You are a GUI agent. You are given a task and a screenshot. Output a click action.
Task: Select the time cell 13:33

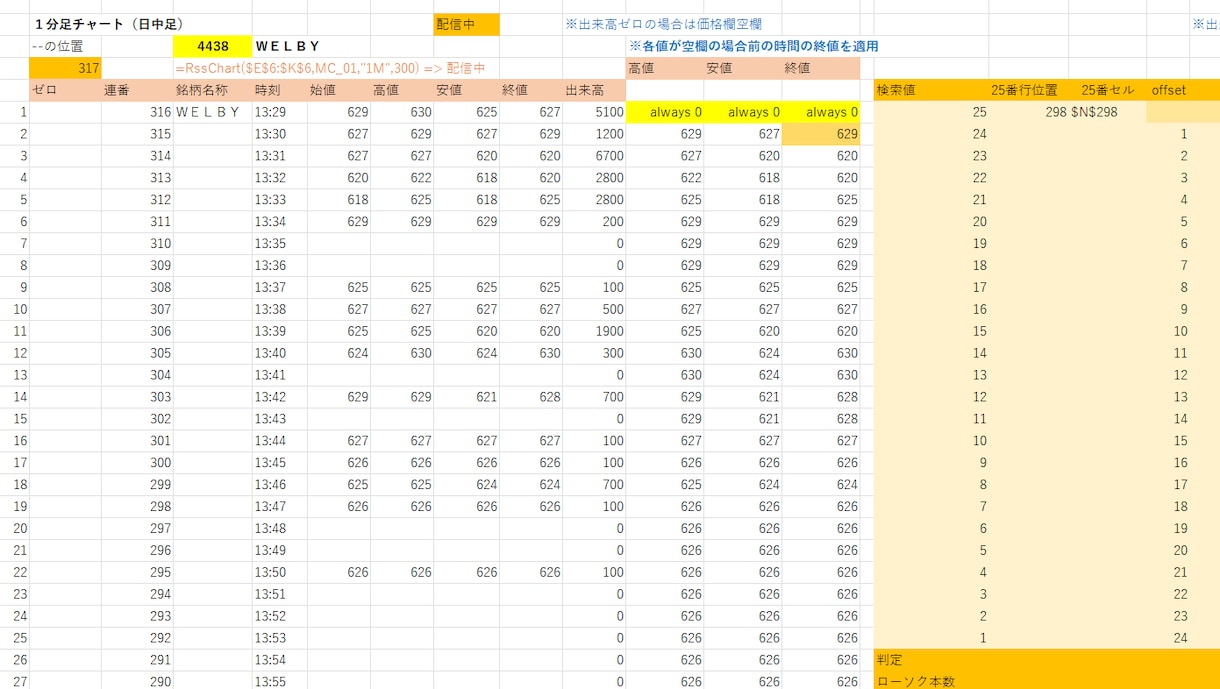tap(280, 200)
